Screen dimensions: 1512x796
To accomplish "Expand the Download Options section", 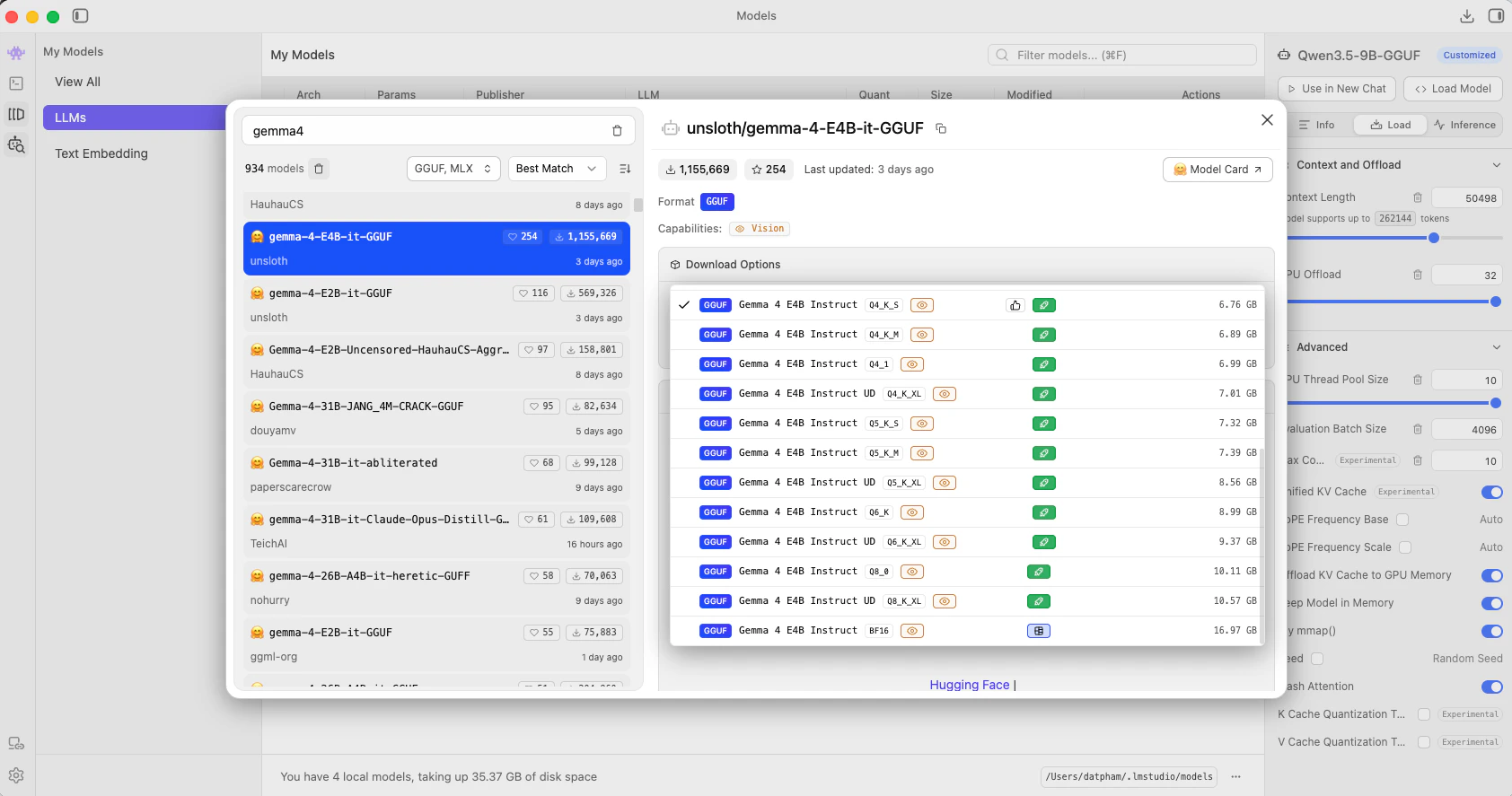I will [966, 265].
